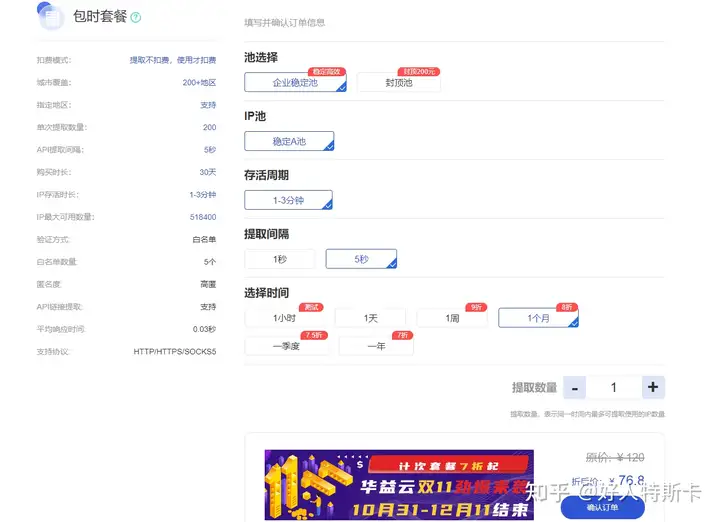
Task: Click the 7折 discount badge on 一年
Action: point(402,335)
